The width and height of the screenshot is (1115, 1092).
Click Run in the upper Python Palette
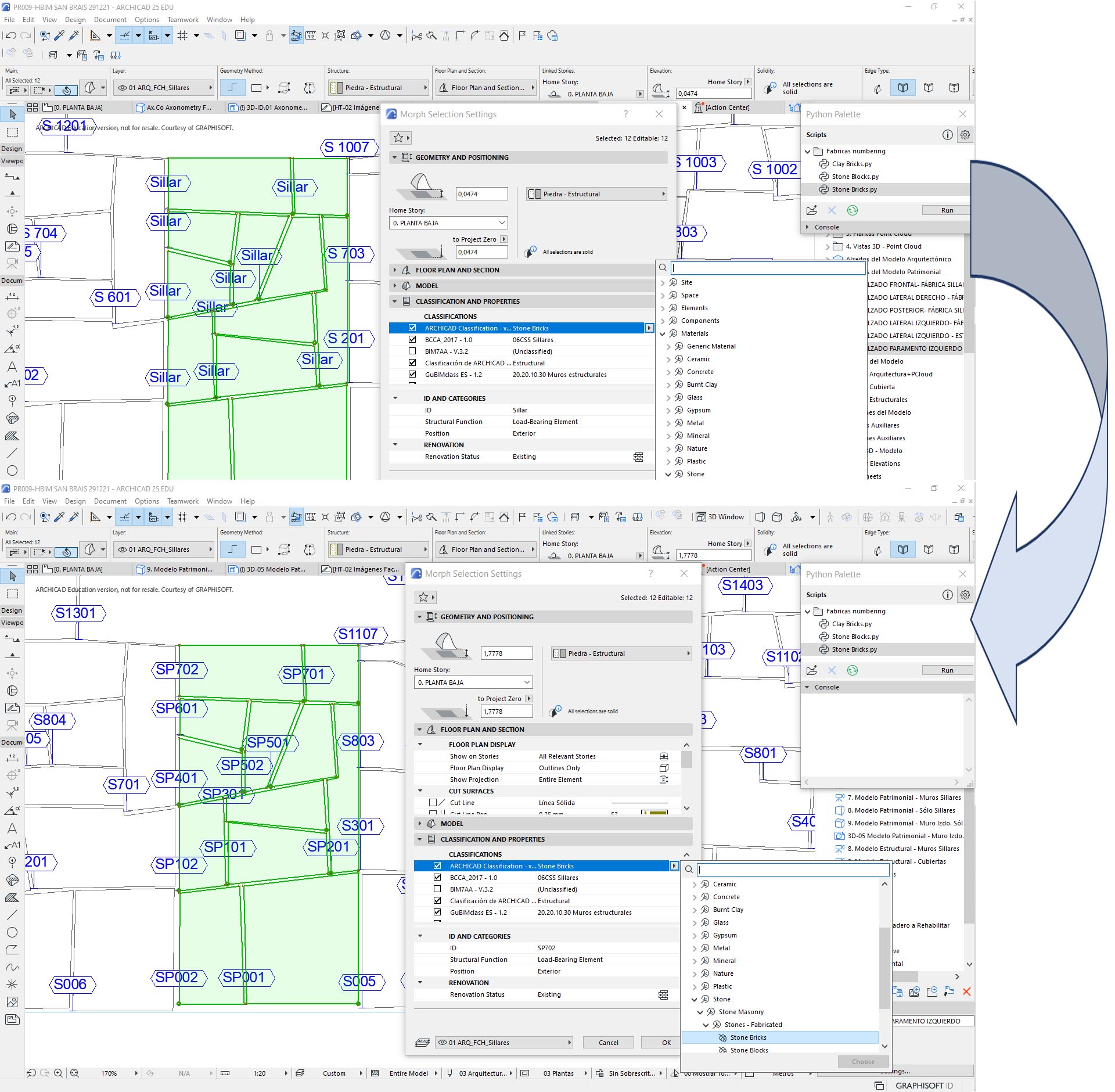[947, 210]
